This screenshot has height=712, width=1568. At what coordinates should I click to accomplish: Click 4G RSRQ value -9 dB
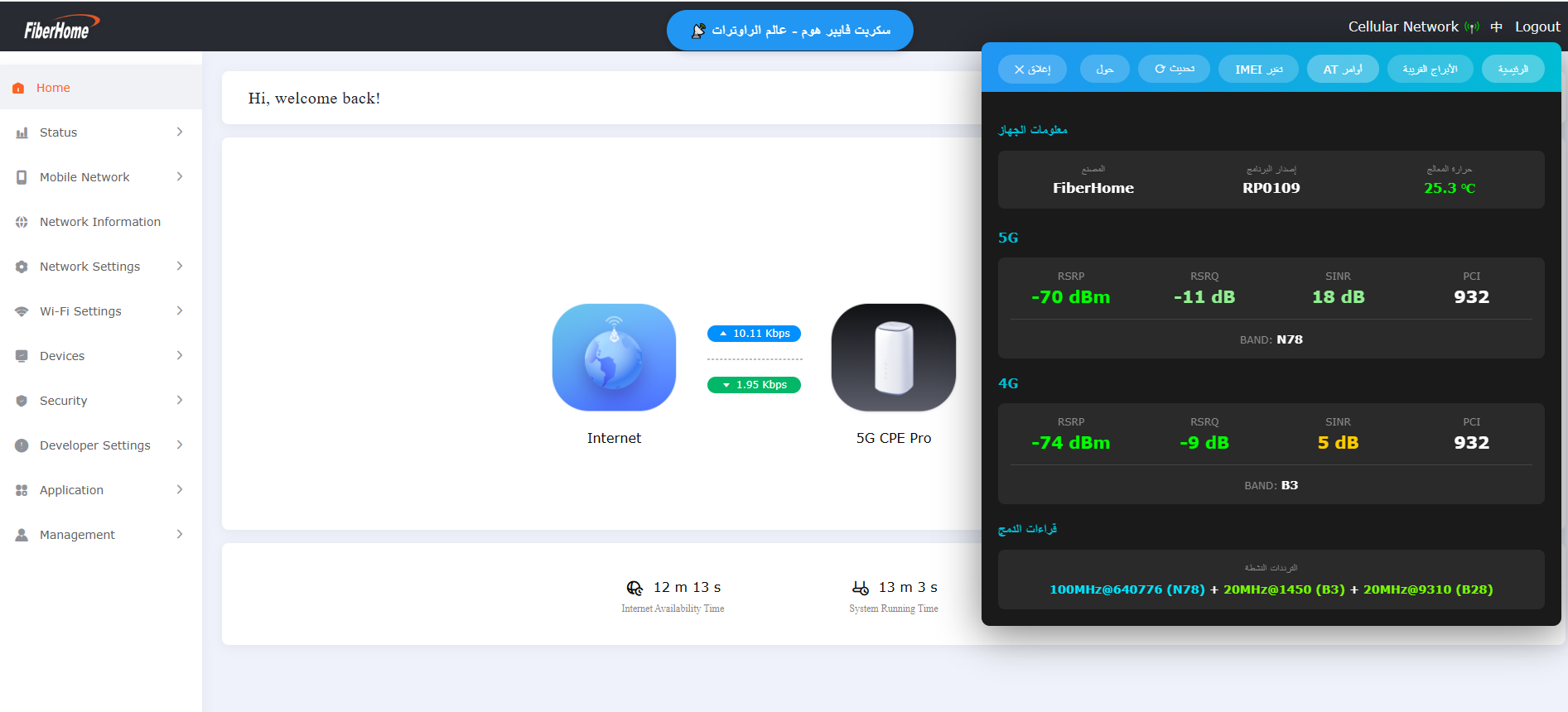pos(1204,443)
